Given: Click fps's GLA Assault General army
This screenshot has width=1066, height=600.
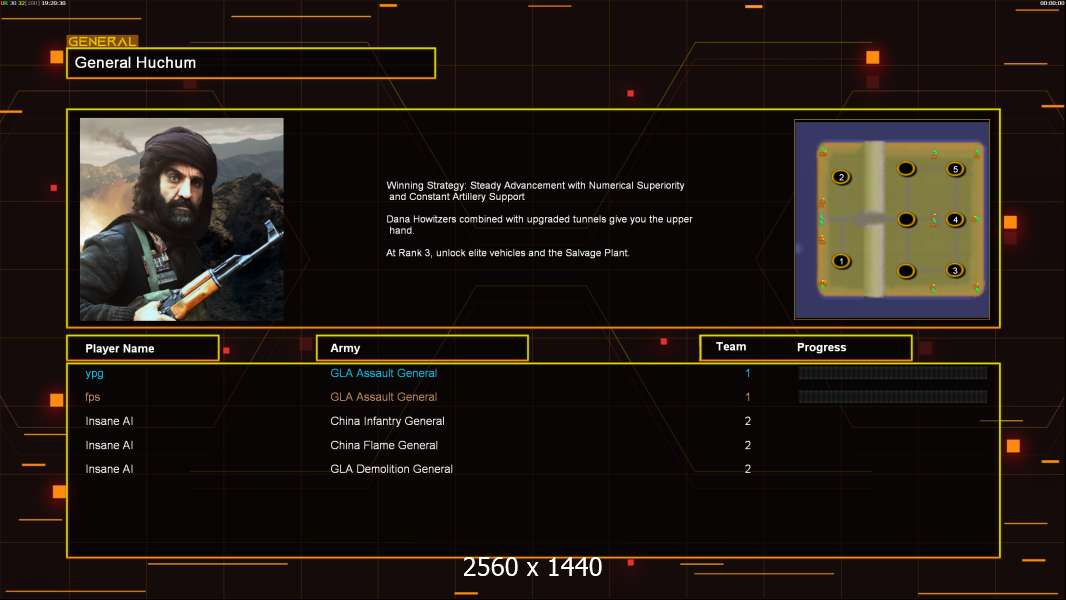Looking at the screenshot, I should (x=383, y=397).
